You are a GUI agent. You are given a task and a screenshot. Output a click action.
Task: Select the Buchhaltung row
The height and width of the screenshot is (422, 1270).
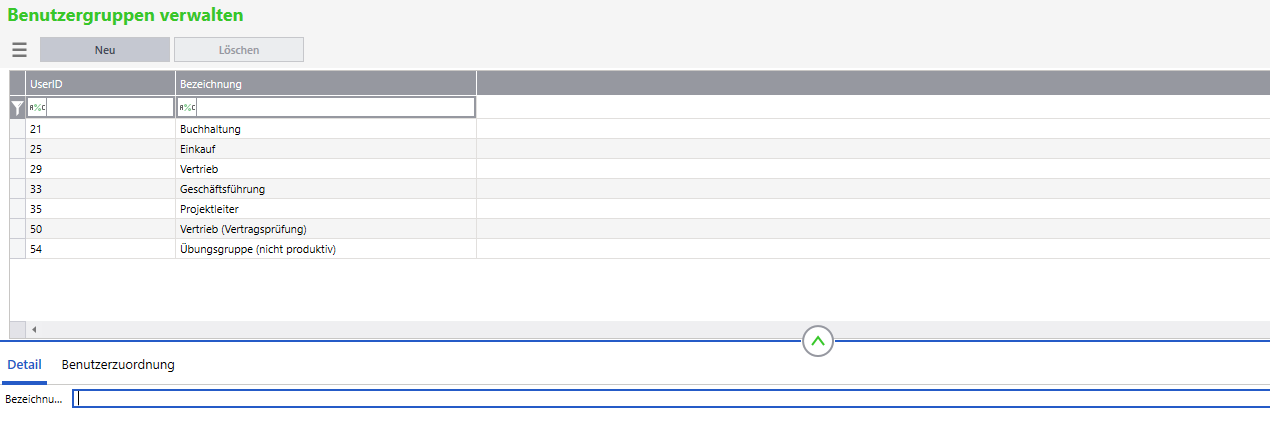click(210, 129)
